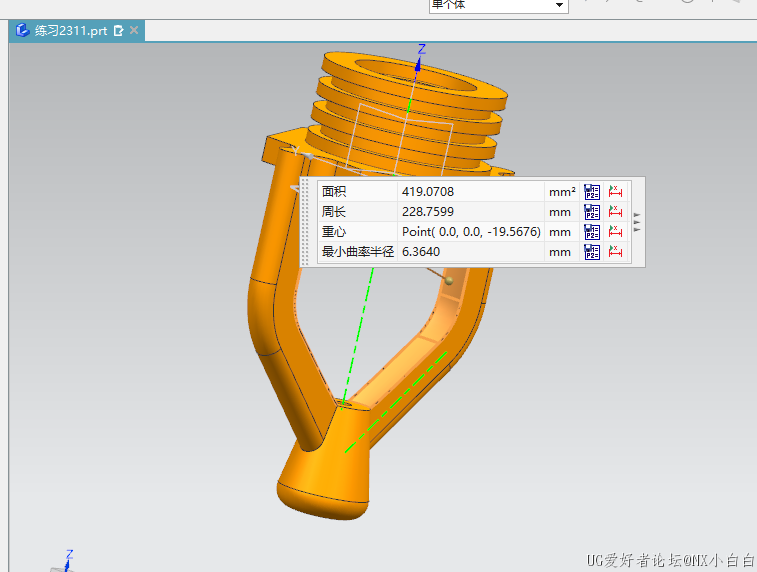Click the expression icon in the 最小曲率半径 row
The image size is (757, 572).
point(592,251)
